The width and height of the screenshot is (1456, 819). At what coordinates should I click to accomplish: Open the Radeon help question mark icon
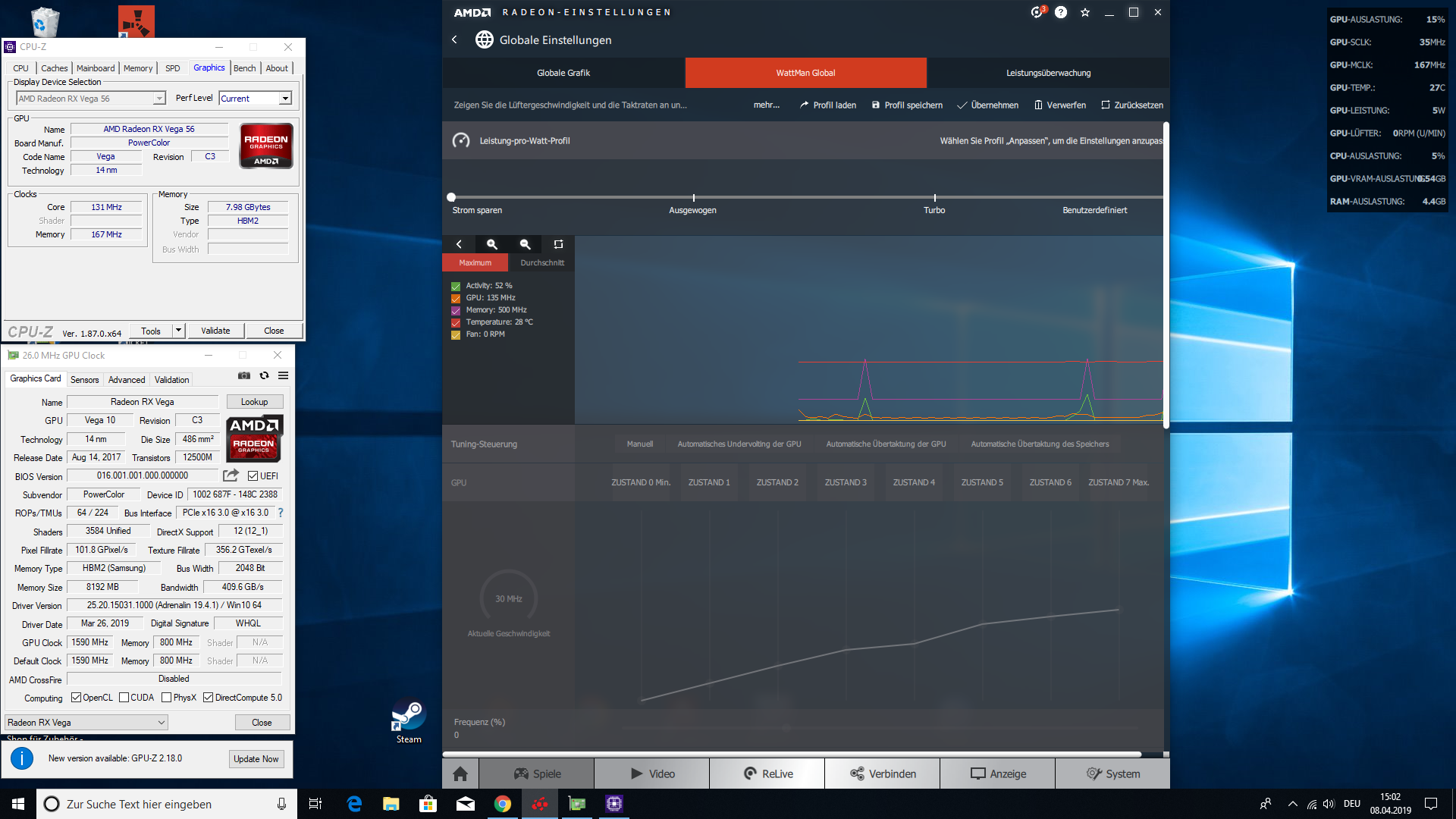tap(1061, 12)
